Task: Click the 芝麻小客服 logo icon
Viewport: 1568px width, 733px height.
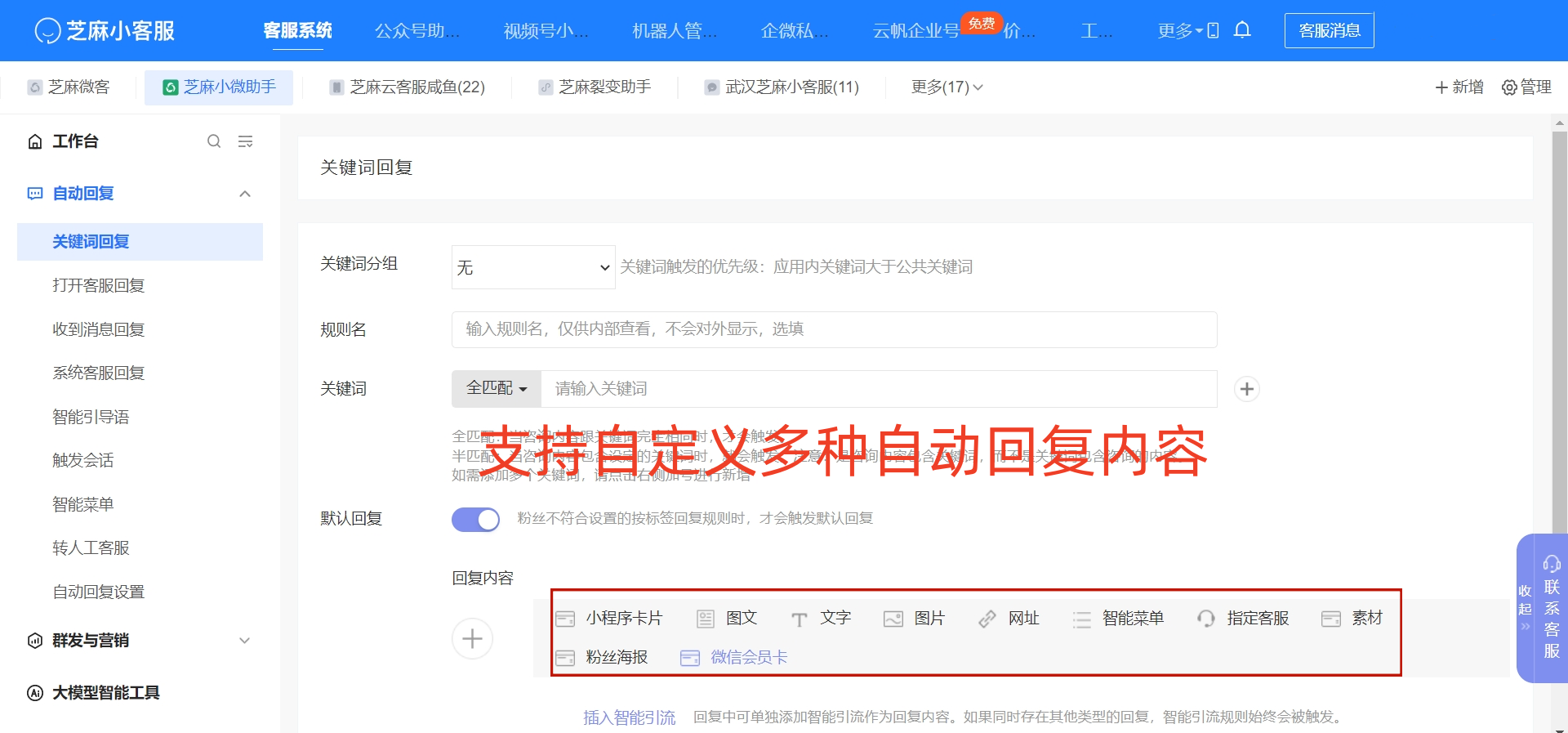Action: [47, 30]
